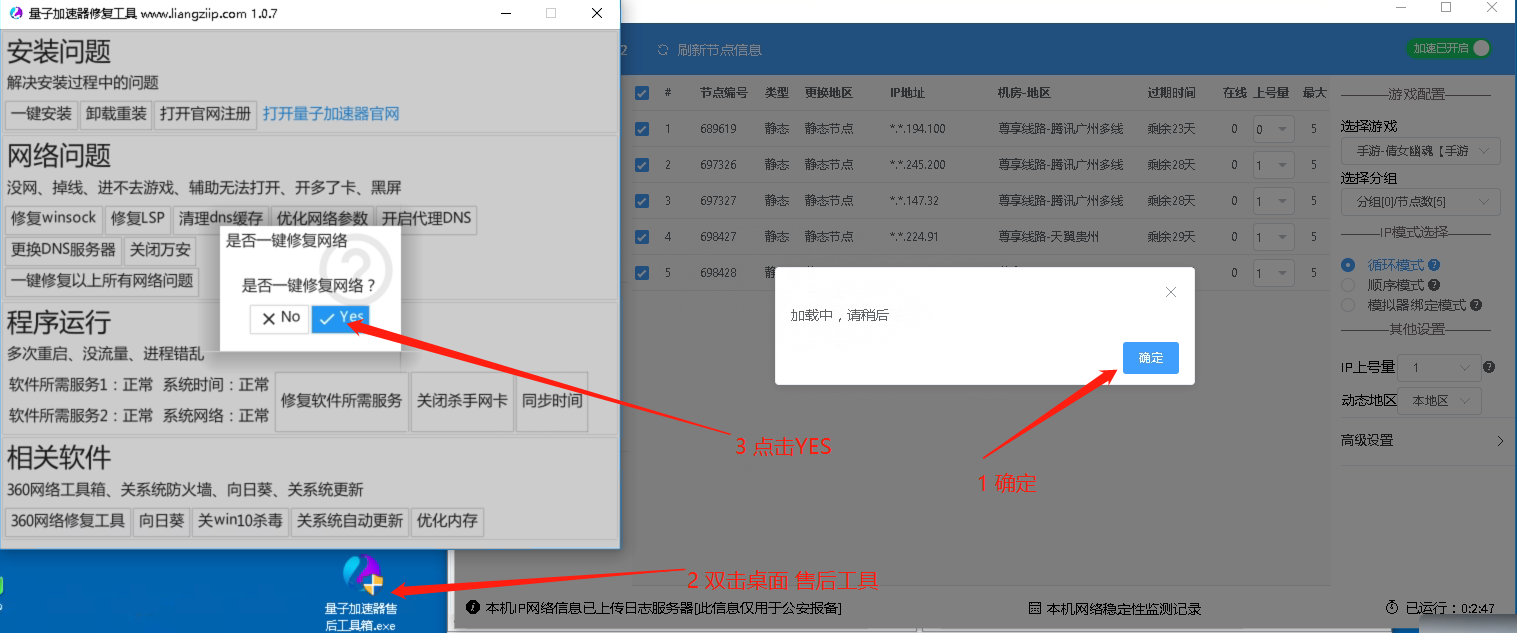Click the 已运行 timer in the status bar
Viewport: 1517px width, 633px height.
coord(1440,608)
